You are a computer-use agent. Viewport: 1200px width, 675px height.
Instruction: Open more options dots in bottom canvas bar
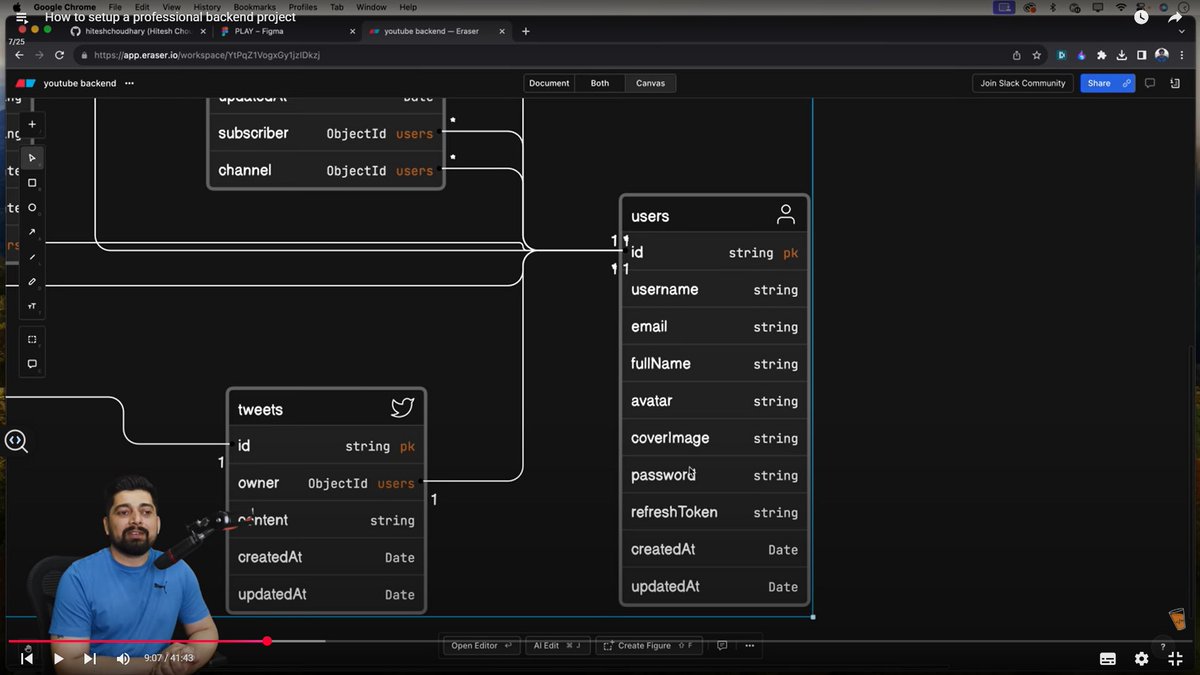pyautogui.click(x=749, y=646)
